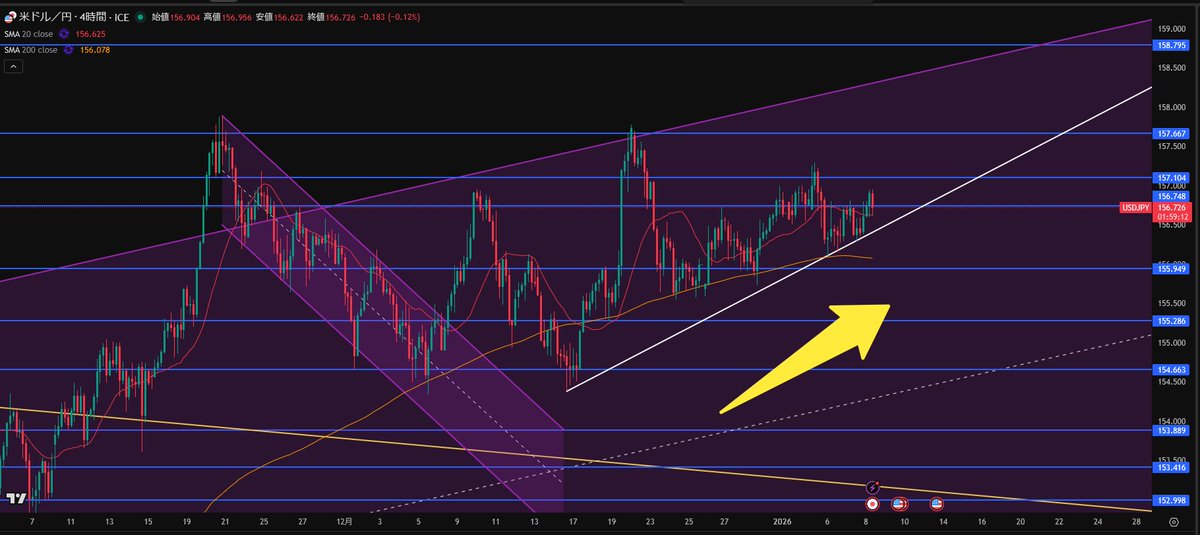This screenshot has width=1200, height=535.
Task: Click the 158.000 price scale label
Action: [x=1172, y=107]
